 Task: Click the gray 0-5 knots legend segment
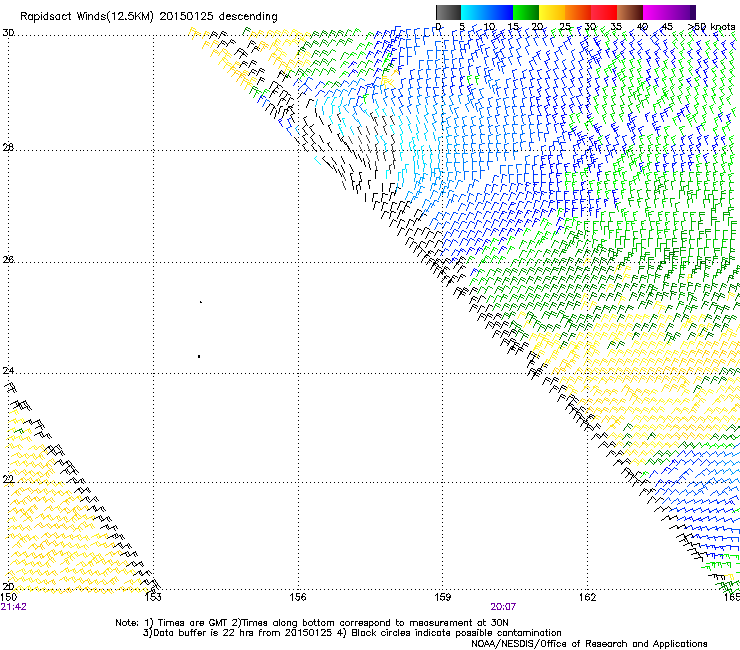point(448,12)
